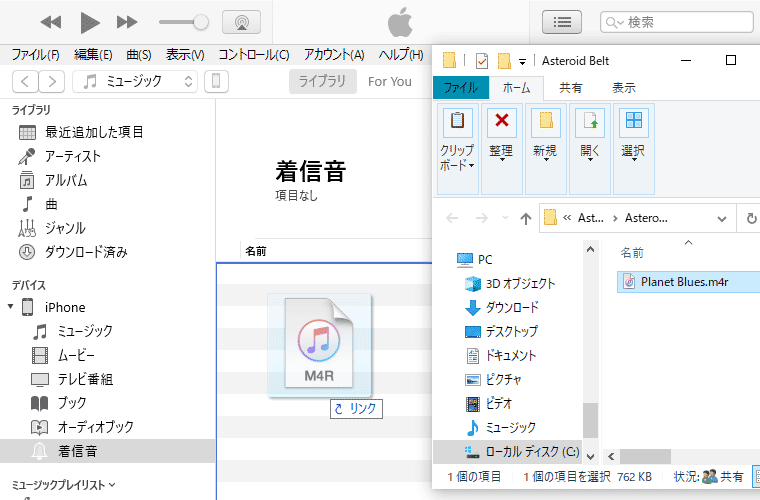Open the ミュージック media type dropdown
This screenshot has height=500, width=760.
135,81
